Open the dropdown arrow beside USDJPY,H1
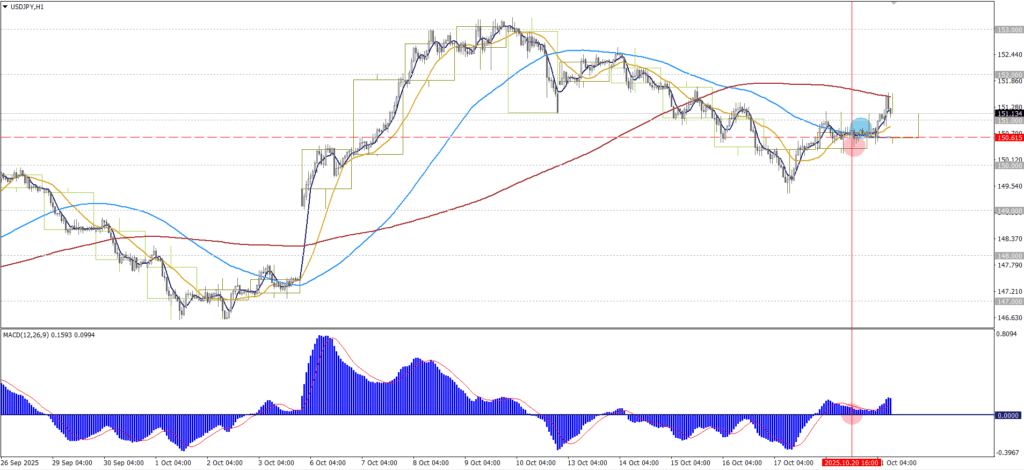 pos(5,6)
